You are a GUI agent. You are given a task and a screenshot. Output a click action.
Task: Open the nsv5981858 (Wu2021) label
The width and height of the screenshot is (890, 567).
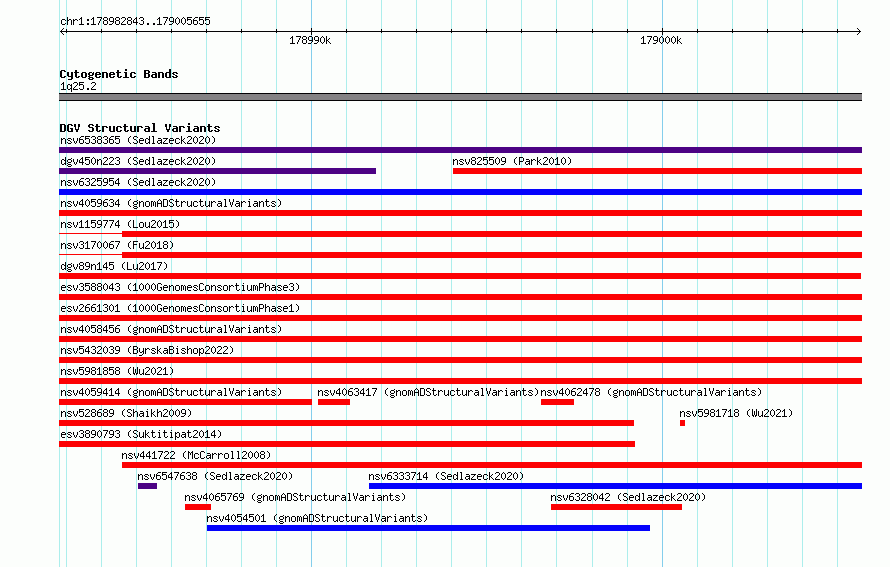(117, 371)
